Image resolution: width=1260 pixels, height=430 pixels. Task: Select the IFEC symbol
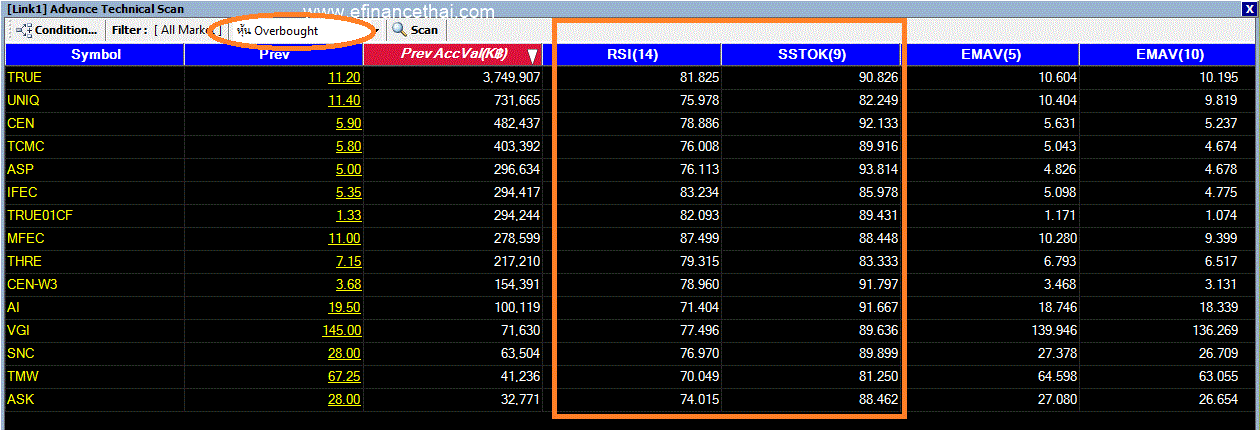[x=22, y=192]
